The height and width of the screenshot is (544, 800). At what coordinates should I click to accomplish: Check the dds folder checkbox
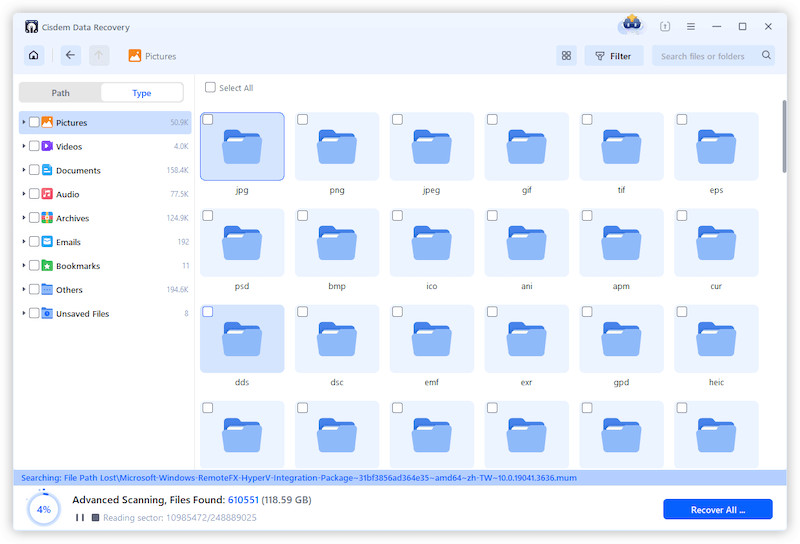208,312
